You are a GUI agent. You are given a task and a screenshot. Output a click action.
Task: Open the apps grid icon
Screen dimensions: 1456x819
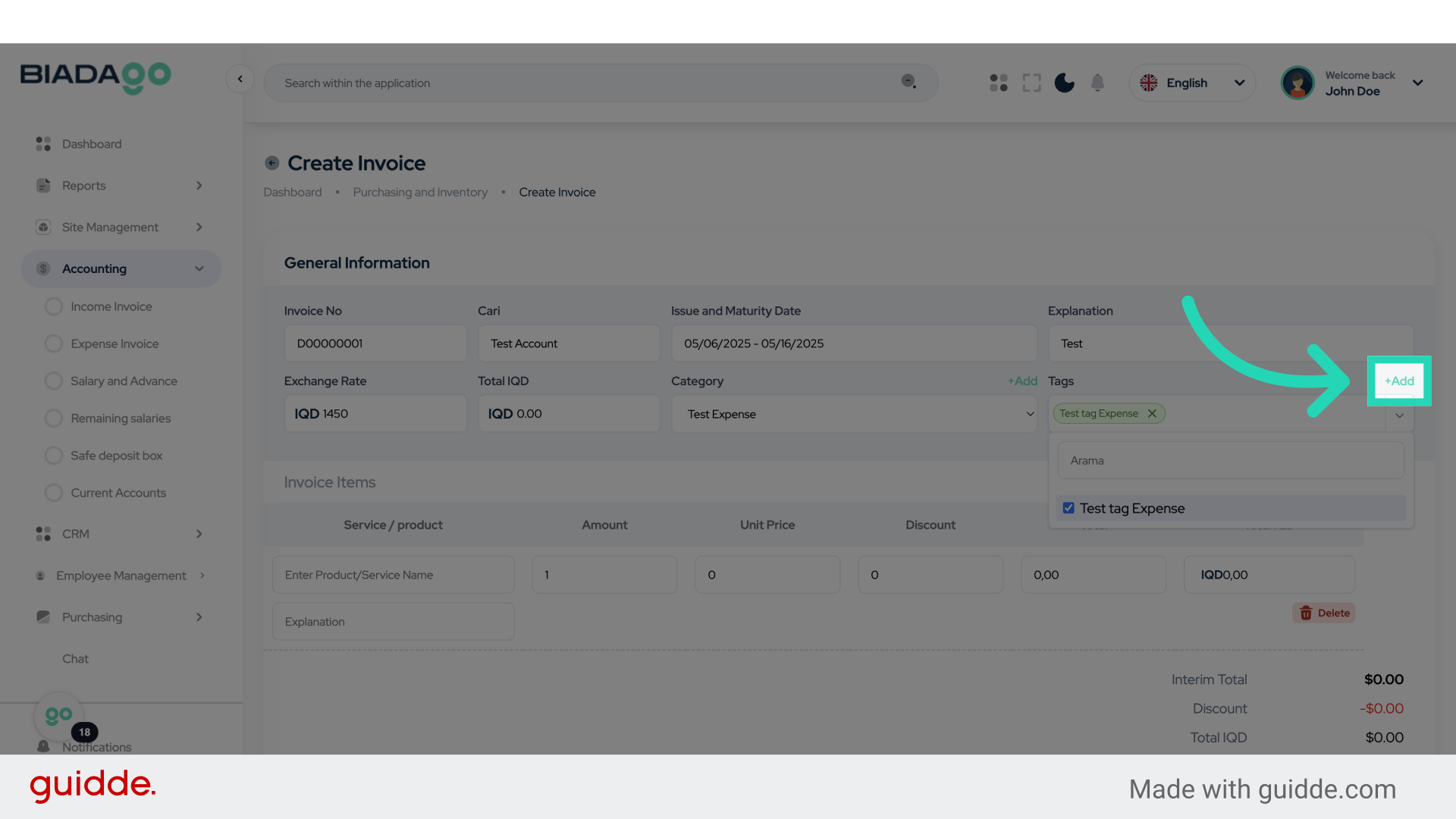point(999,83)
